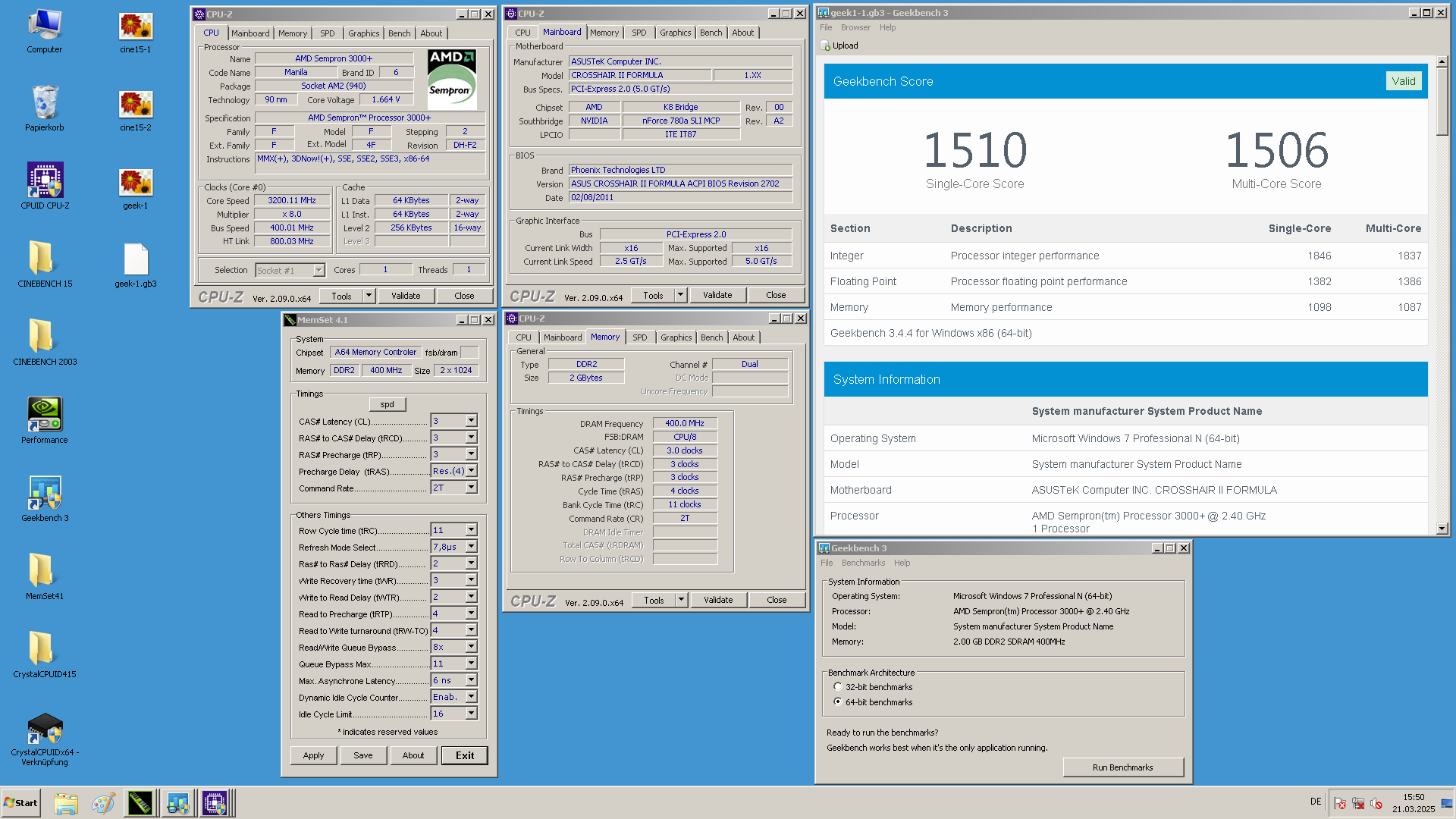Viewport: 1456px width, 819px height.
Task: Click the Valid badge in Geekbench Score
Action: (1403, 81)
